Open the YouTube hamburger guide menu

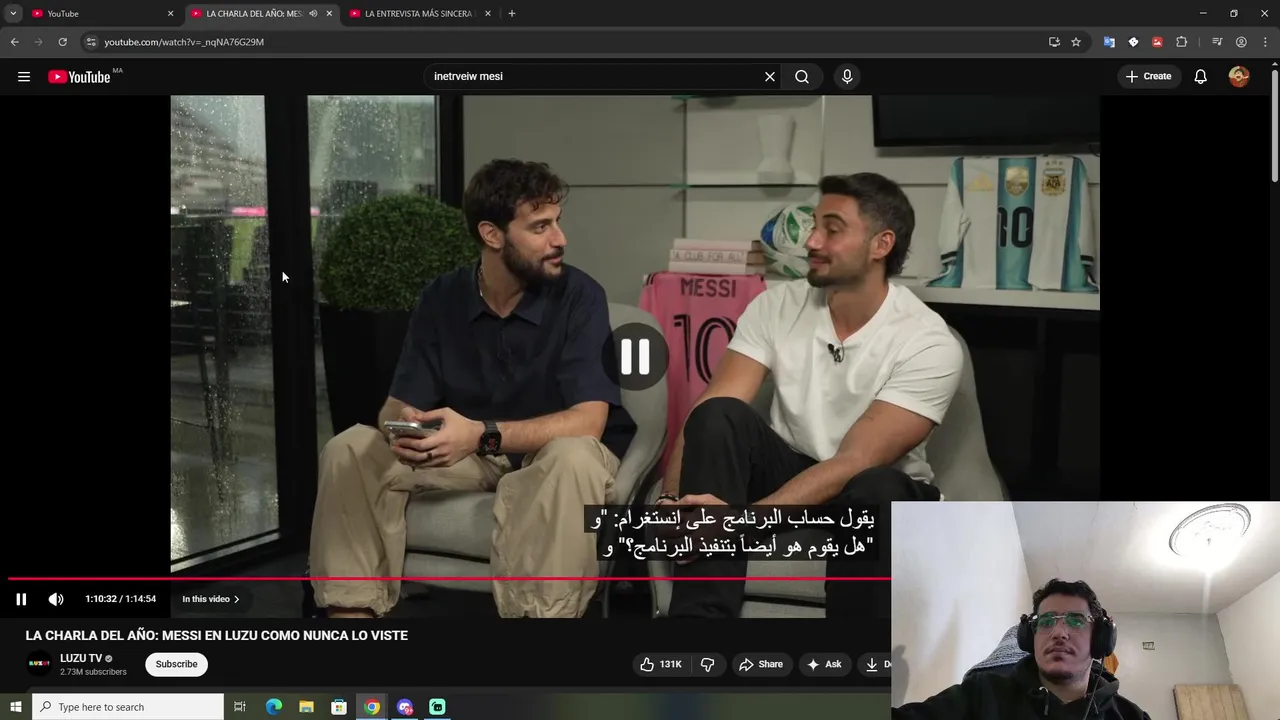[24, 77]
